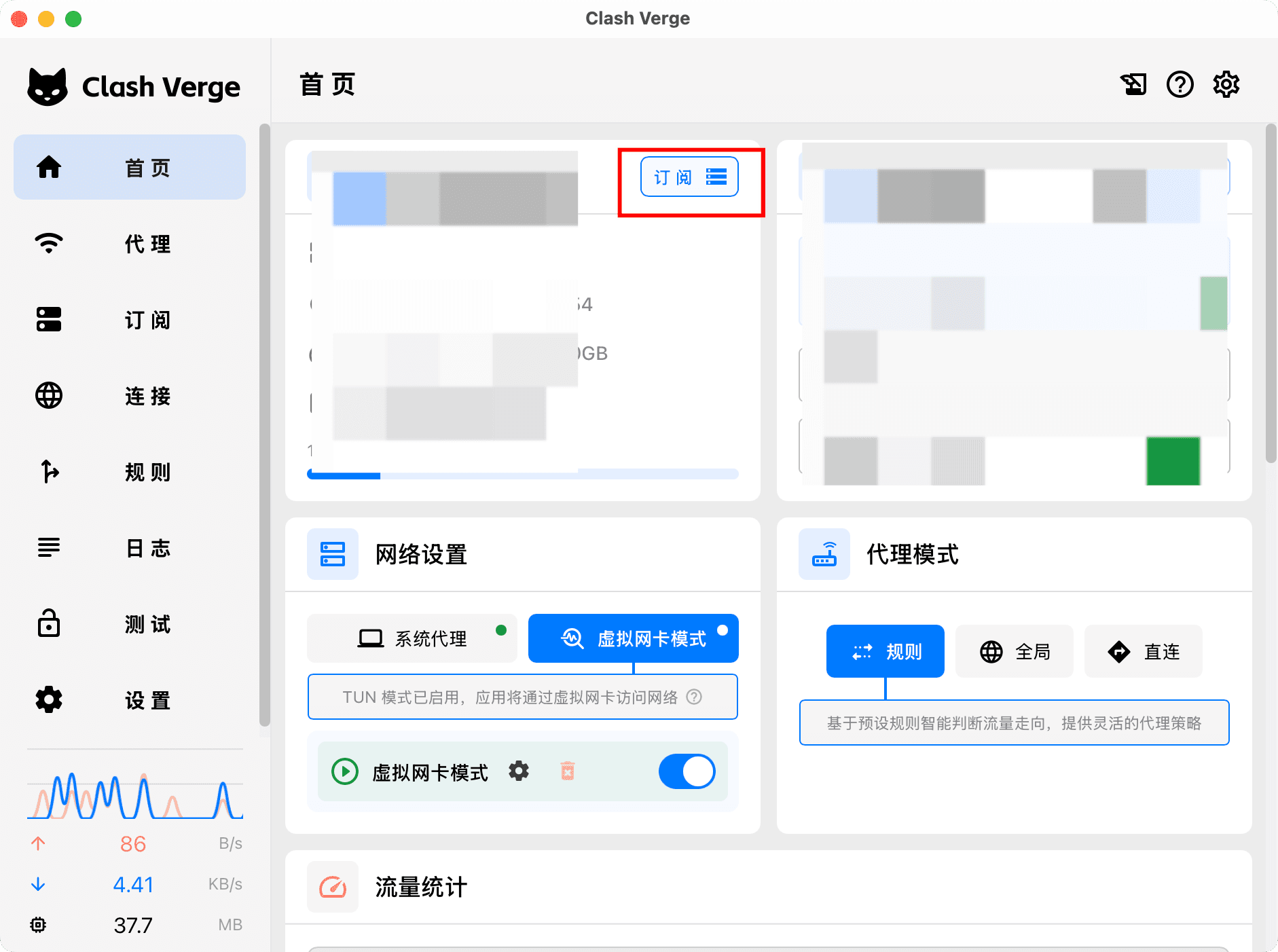Image resolution: width=1278 pixels, height=952 pixels.
Task: Click the sidebar vertical scrollbar
Action: 264,425
